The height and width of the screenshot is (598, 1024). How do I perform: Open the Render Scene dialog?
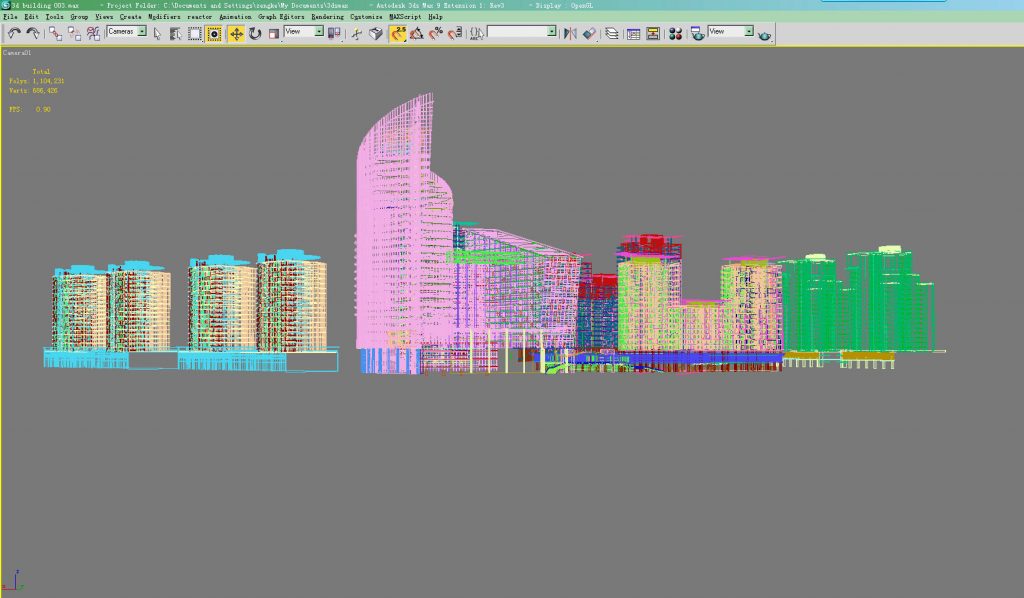coord(698,33)
